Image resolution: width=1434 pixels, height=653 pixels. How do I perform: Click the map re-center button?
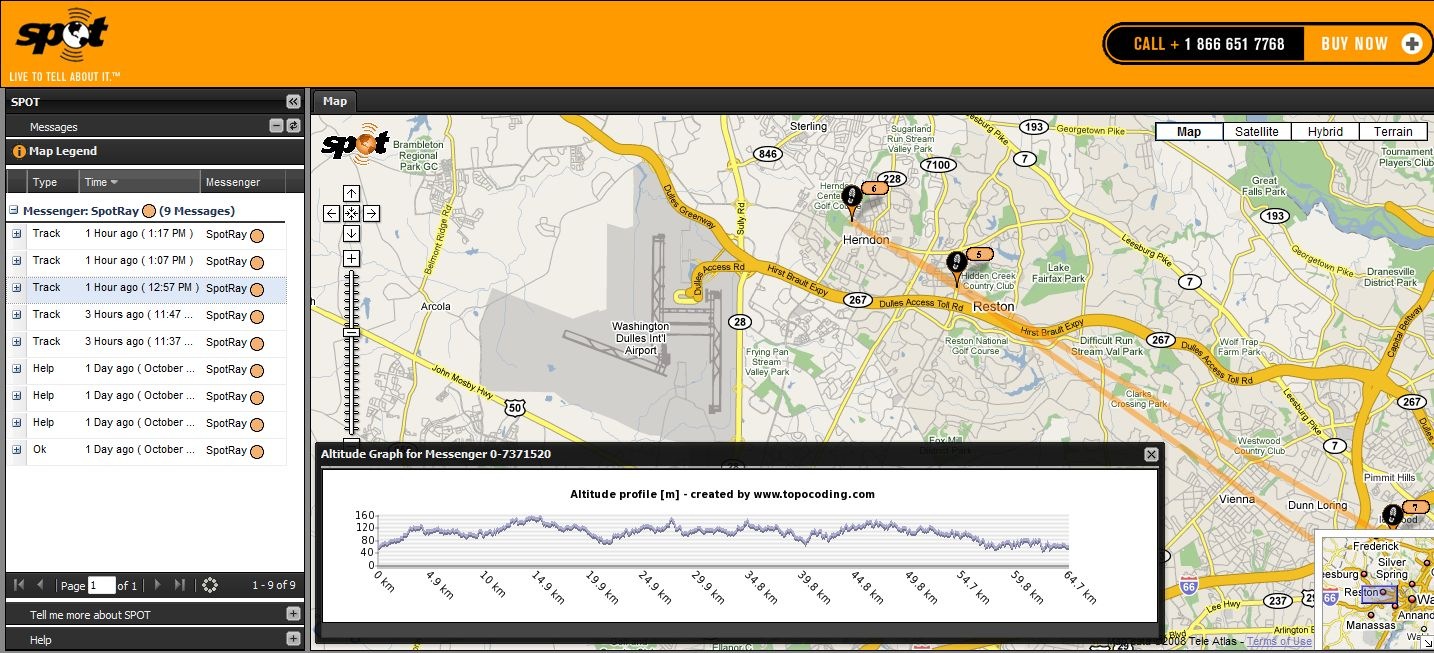point(351,213)
